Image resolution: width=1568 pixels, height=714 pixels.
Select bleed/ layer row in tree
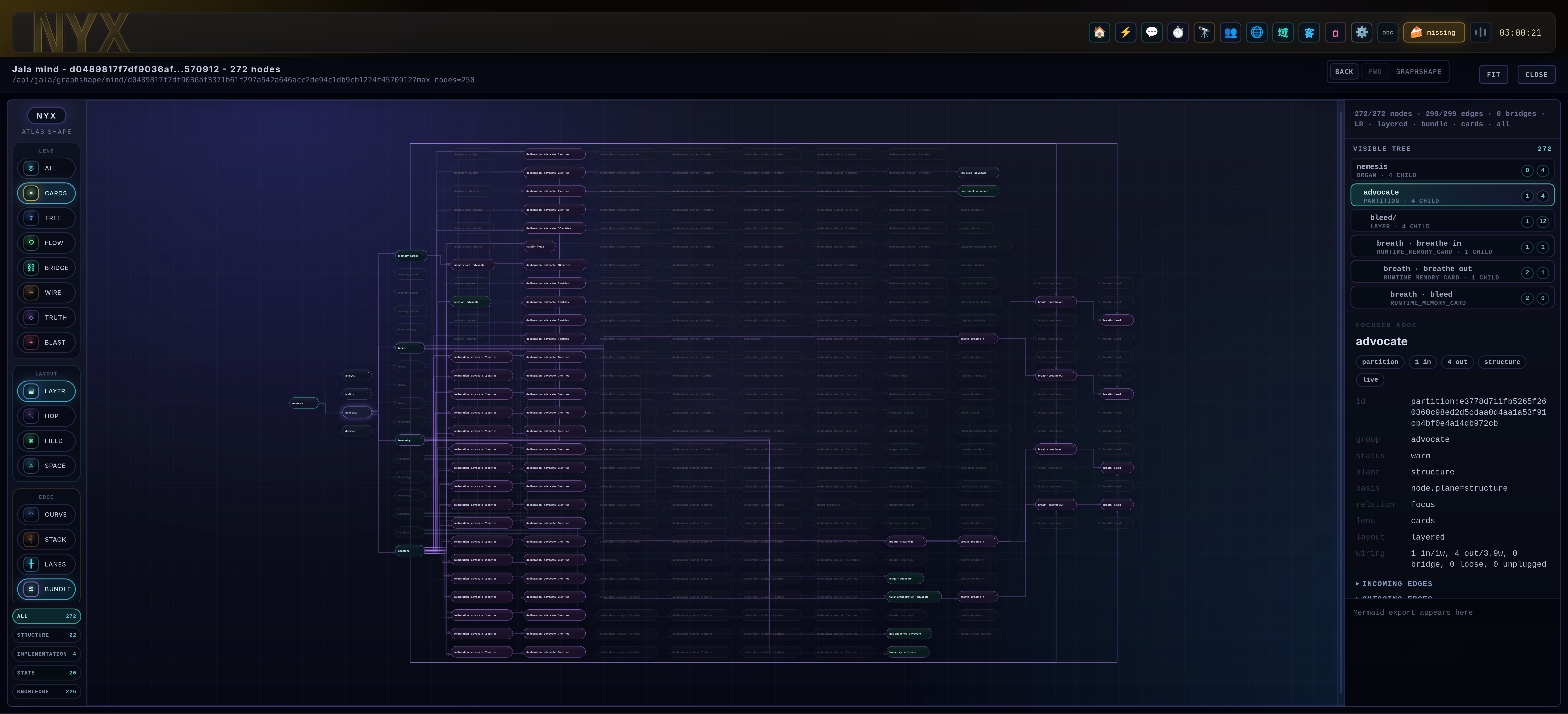[x=1452, y=221]
